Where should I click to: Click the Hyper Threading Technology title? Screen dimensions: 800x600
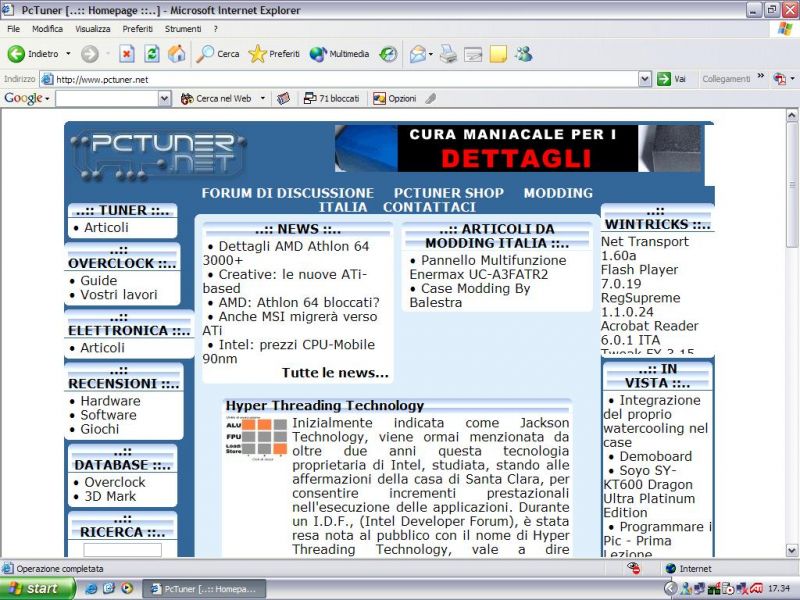pyautogui.click(x=324, y=406)
